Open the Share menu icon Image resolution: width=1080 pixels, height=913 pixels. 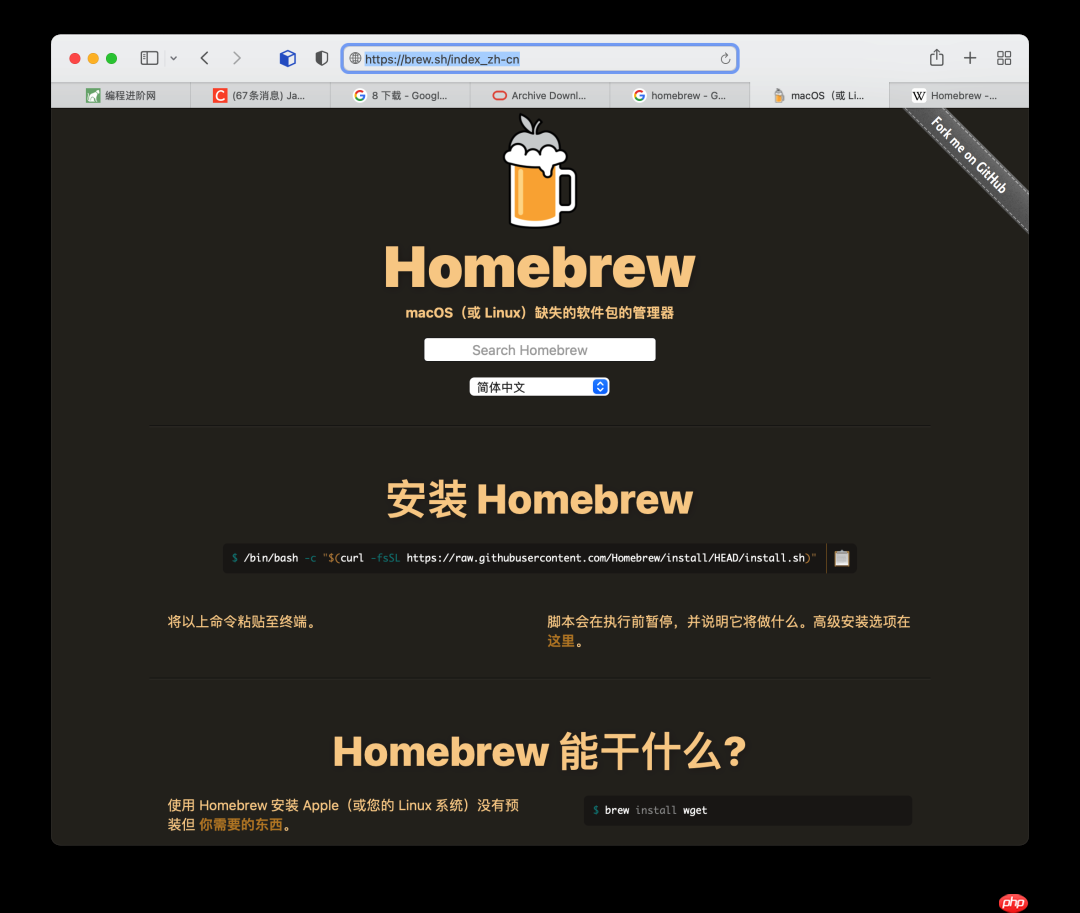(936, 58)
